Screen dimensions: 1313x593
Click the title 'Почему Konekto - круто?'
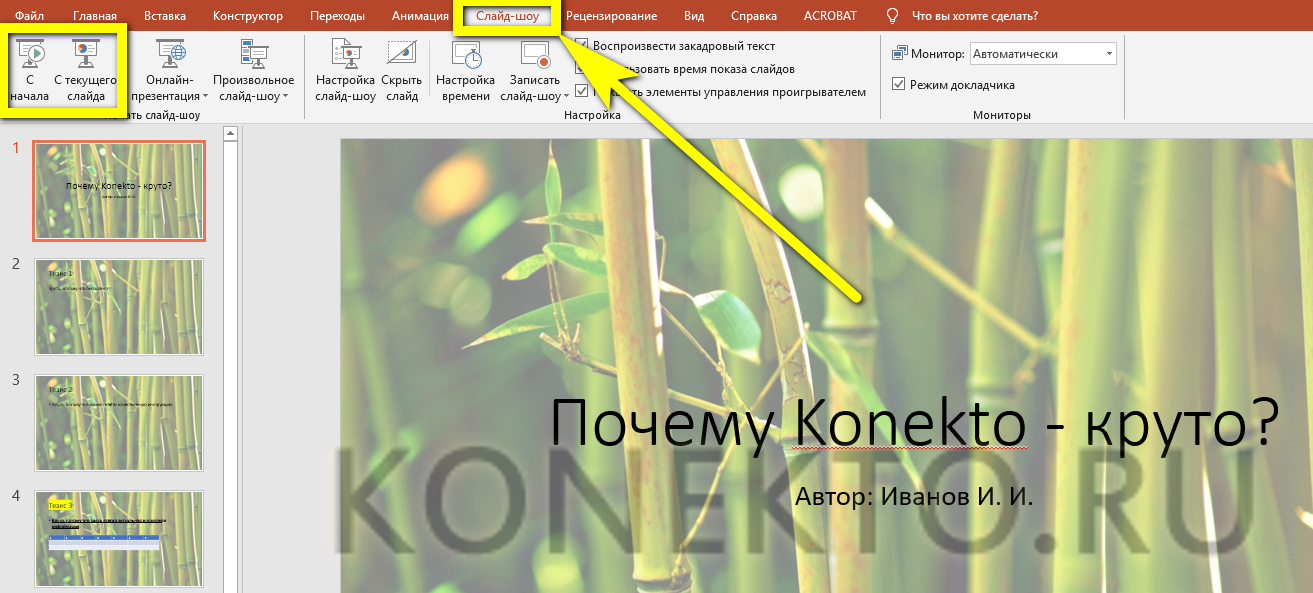[x=914, y=423]
